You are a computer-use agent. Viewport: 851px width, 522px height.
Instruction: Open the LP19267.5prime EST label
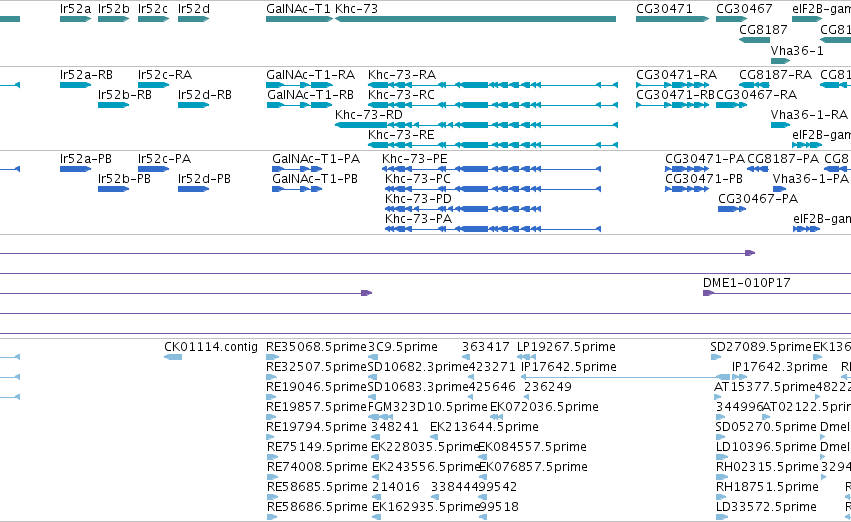point(566,347)
